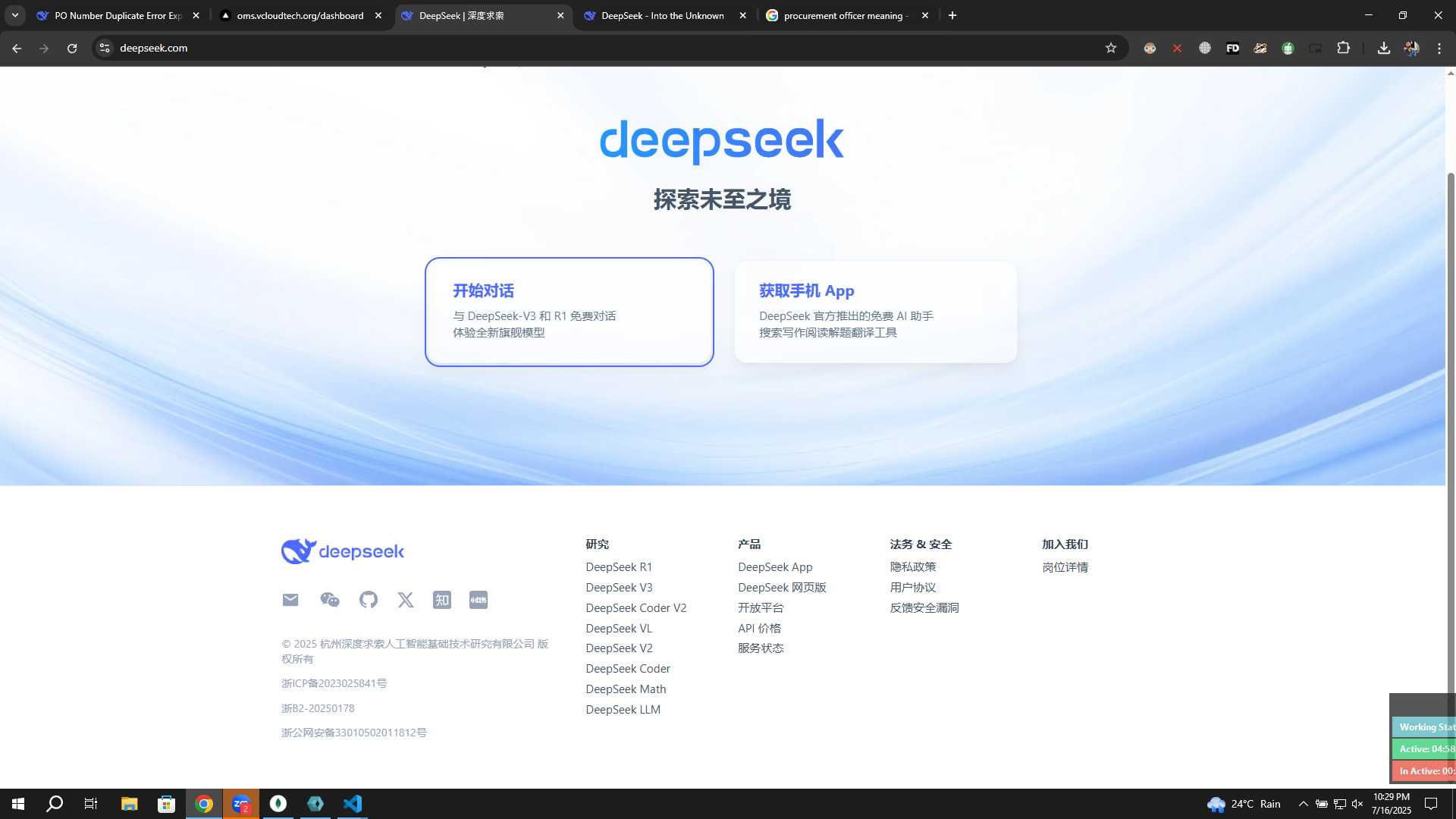Open the DeepSeek Coder V2 link
This screenshot has height=819, width=1456.
(635, 608)
